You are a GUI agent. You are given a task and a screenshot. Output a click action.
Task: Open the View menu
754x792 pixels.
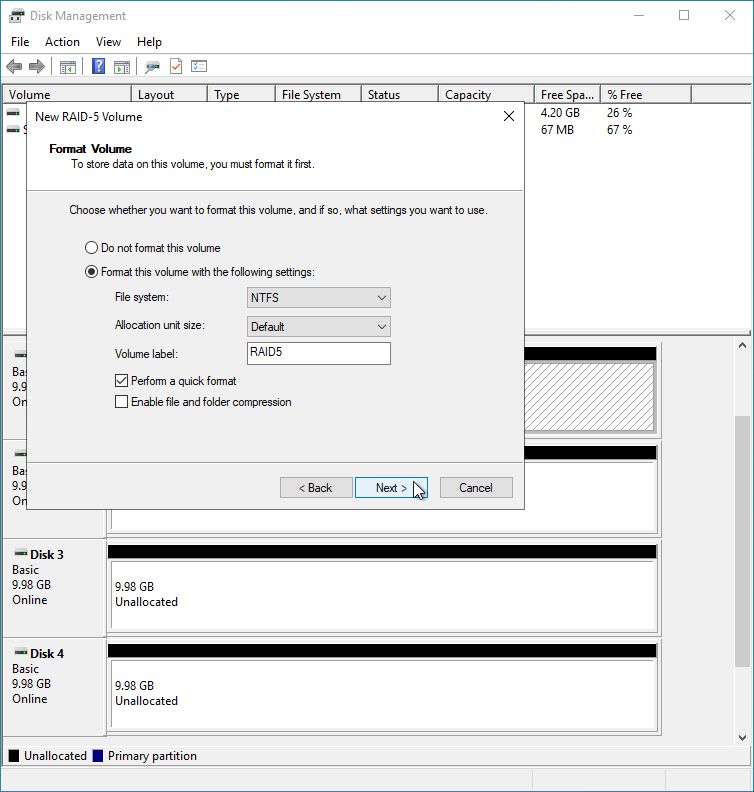tap(108, 42)
